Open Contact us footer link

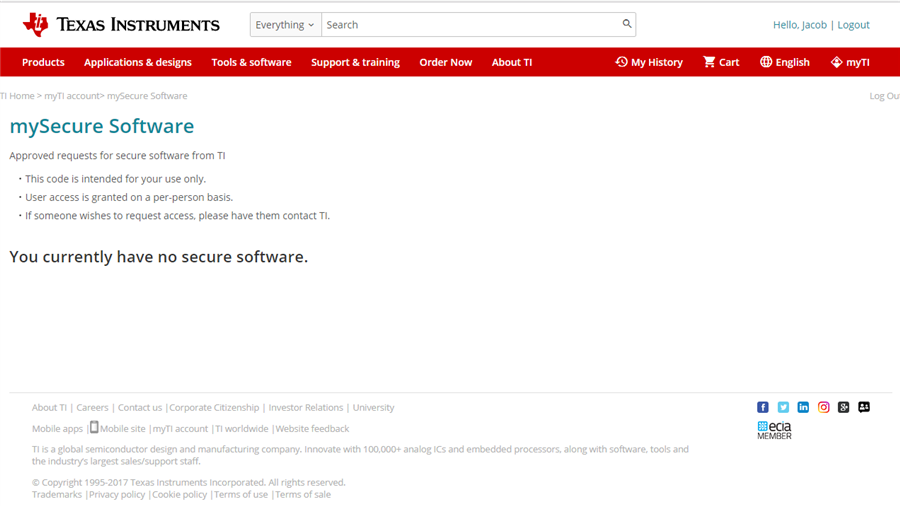[x=140, y=407]
